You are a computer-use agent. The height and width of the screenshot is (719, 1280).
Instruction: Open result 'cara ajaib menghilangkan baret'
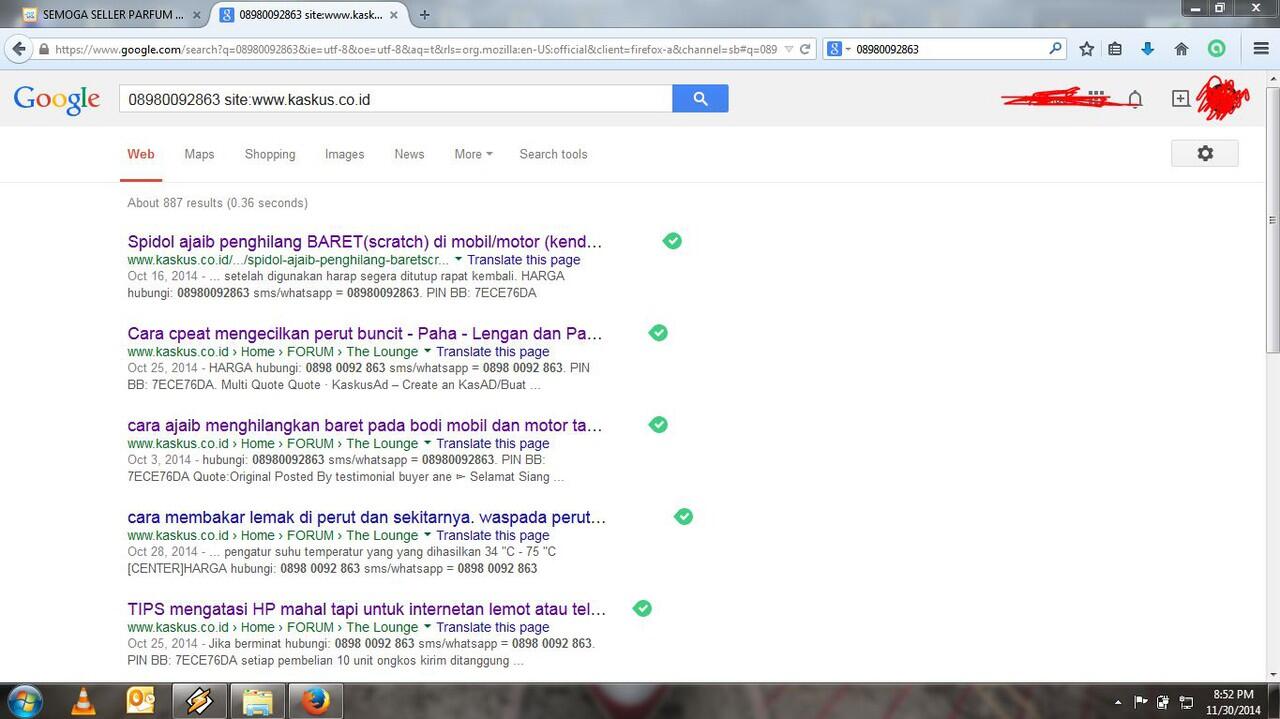[365, 426]
